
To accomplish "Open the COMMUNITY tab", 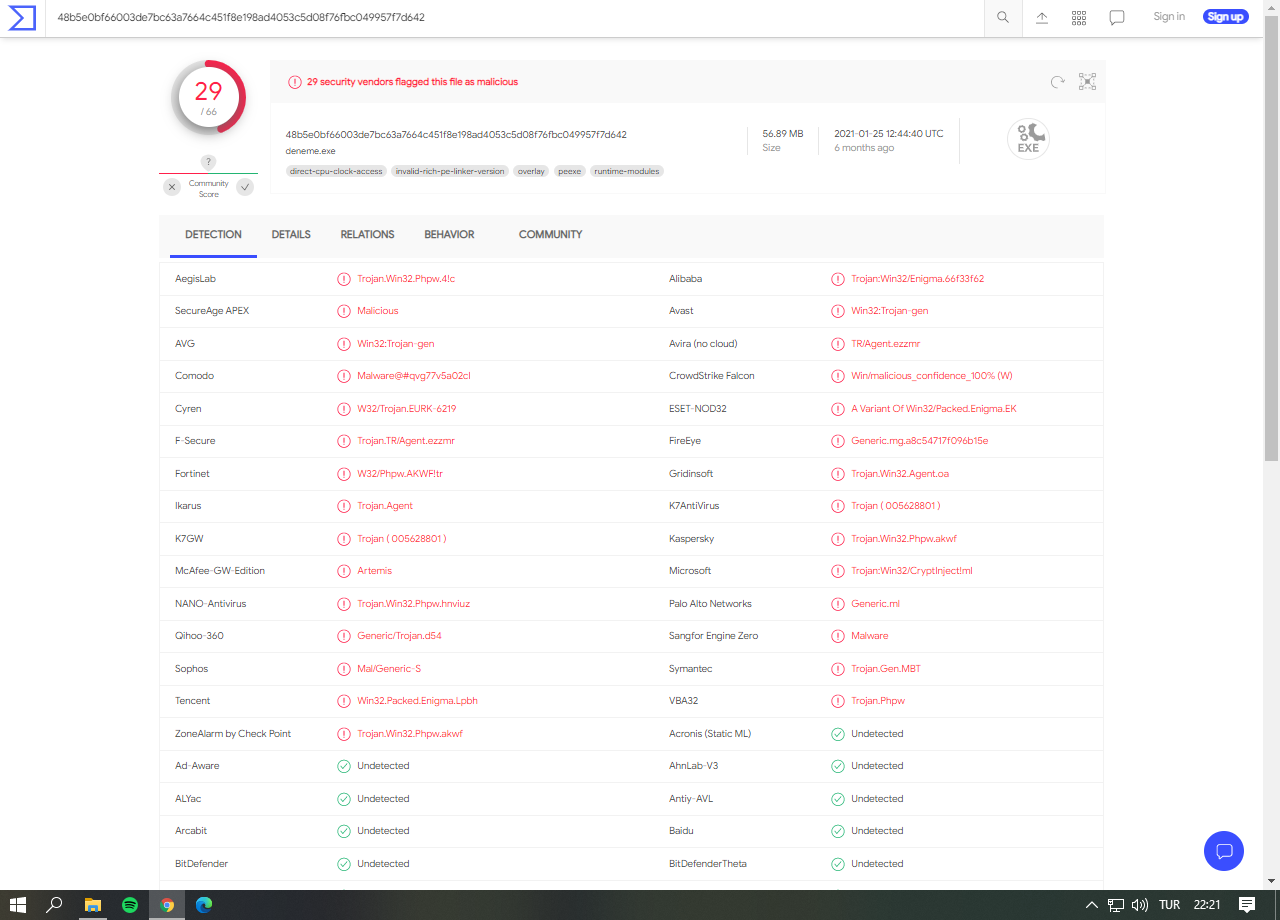I will (x=550, y=235).
